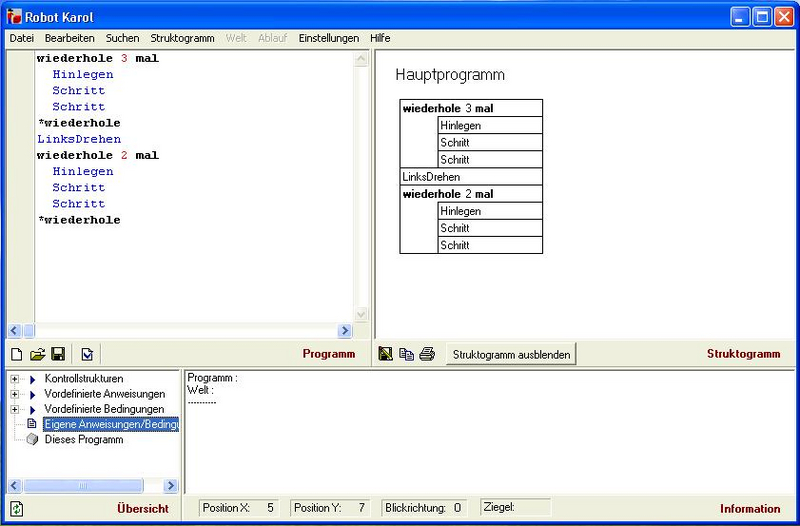Open the Datei menu
This screenshot has width=800, height=526.
21,38
